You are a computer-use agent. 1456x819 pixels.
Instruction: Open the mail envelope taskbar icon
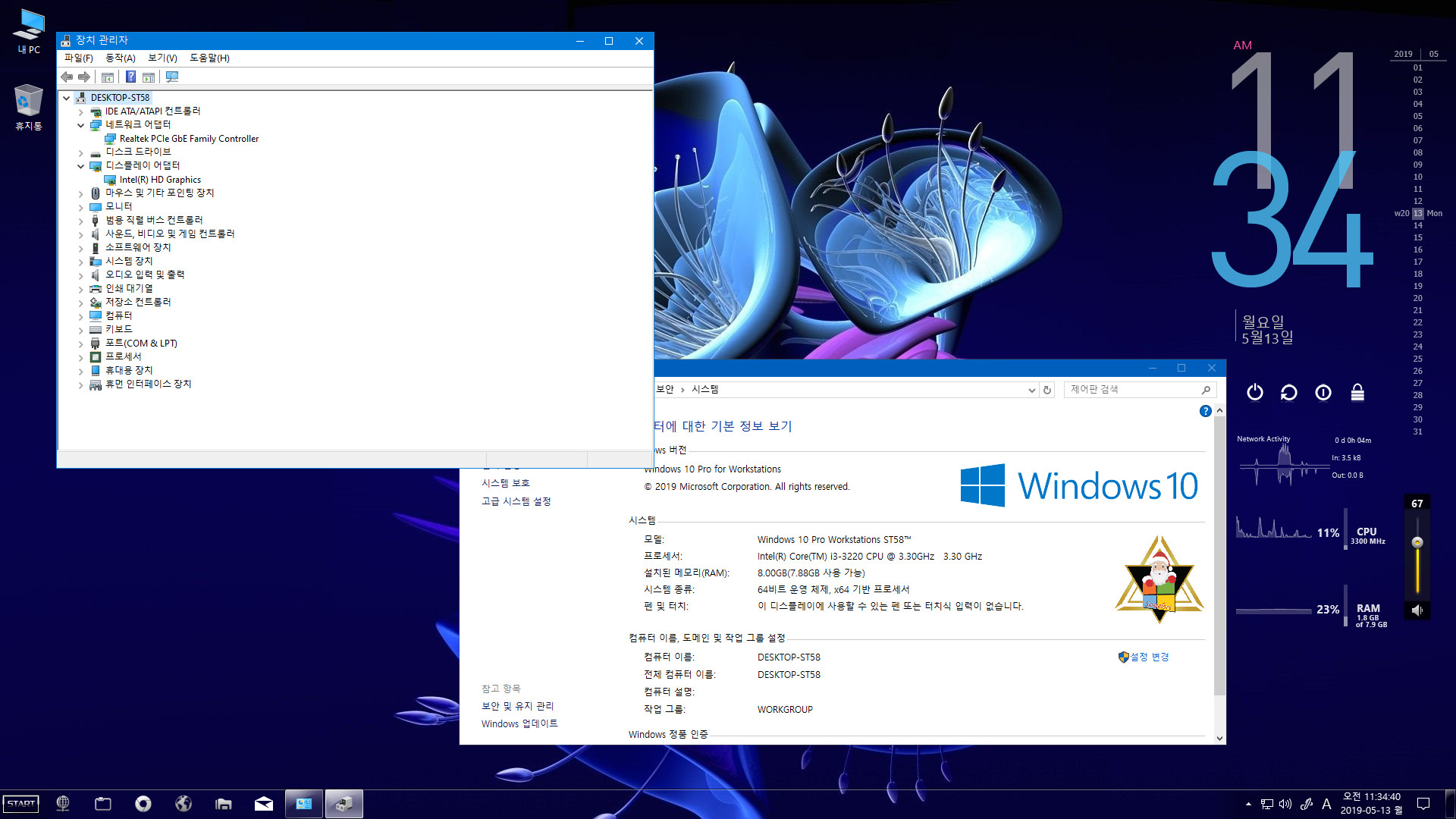click(264, 804)
